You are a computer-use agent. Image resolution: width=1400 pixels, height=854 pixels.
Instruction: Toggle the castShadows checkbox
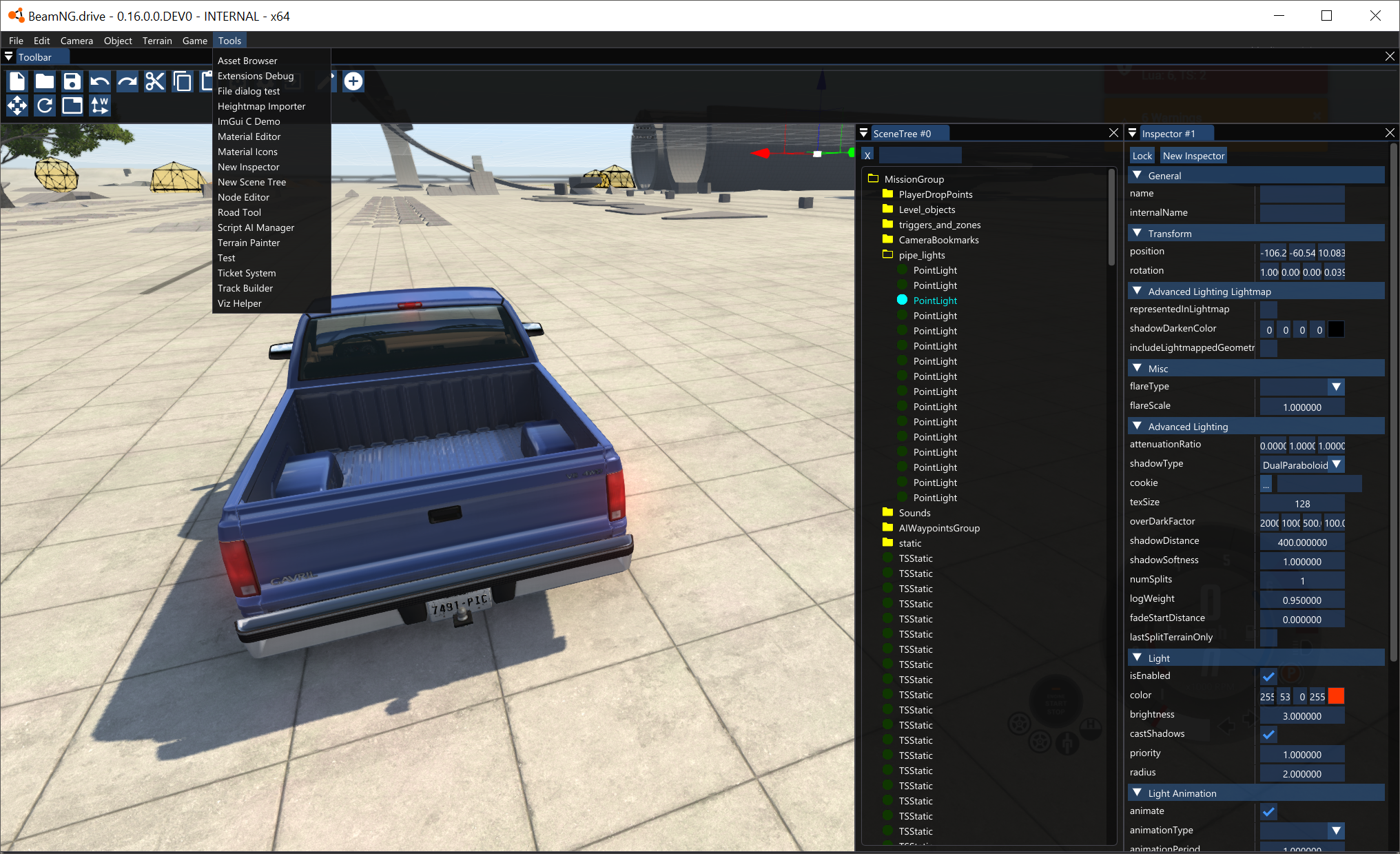click(1268, 735)
